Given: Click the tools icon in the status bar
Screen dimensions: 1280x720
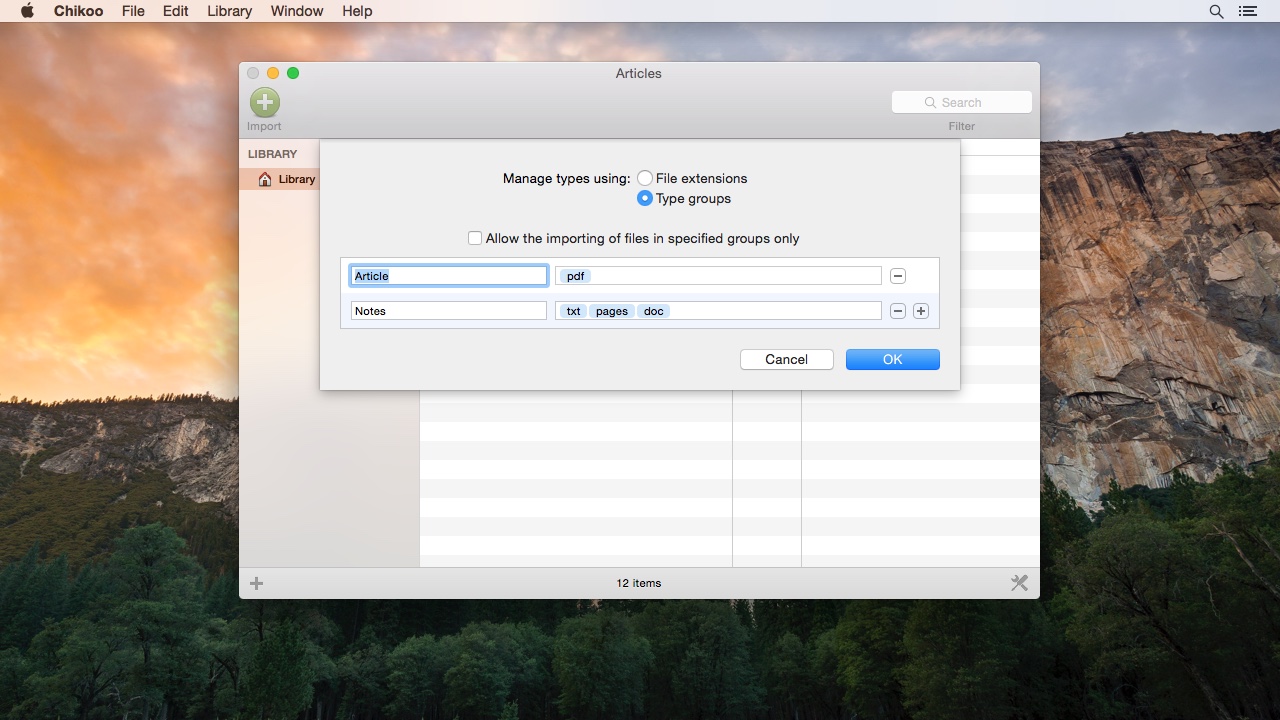Looking at the screenshot, I should 1019,583.
